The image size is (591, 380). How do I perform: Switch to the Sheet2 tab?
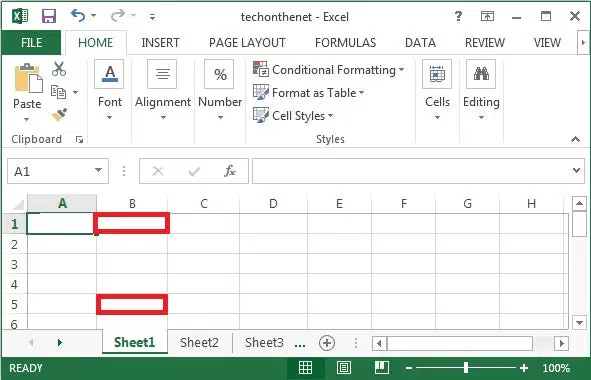point(199,343)
